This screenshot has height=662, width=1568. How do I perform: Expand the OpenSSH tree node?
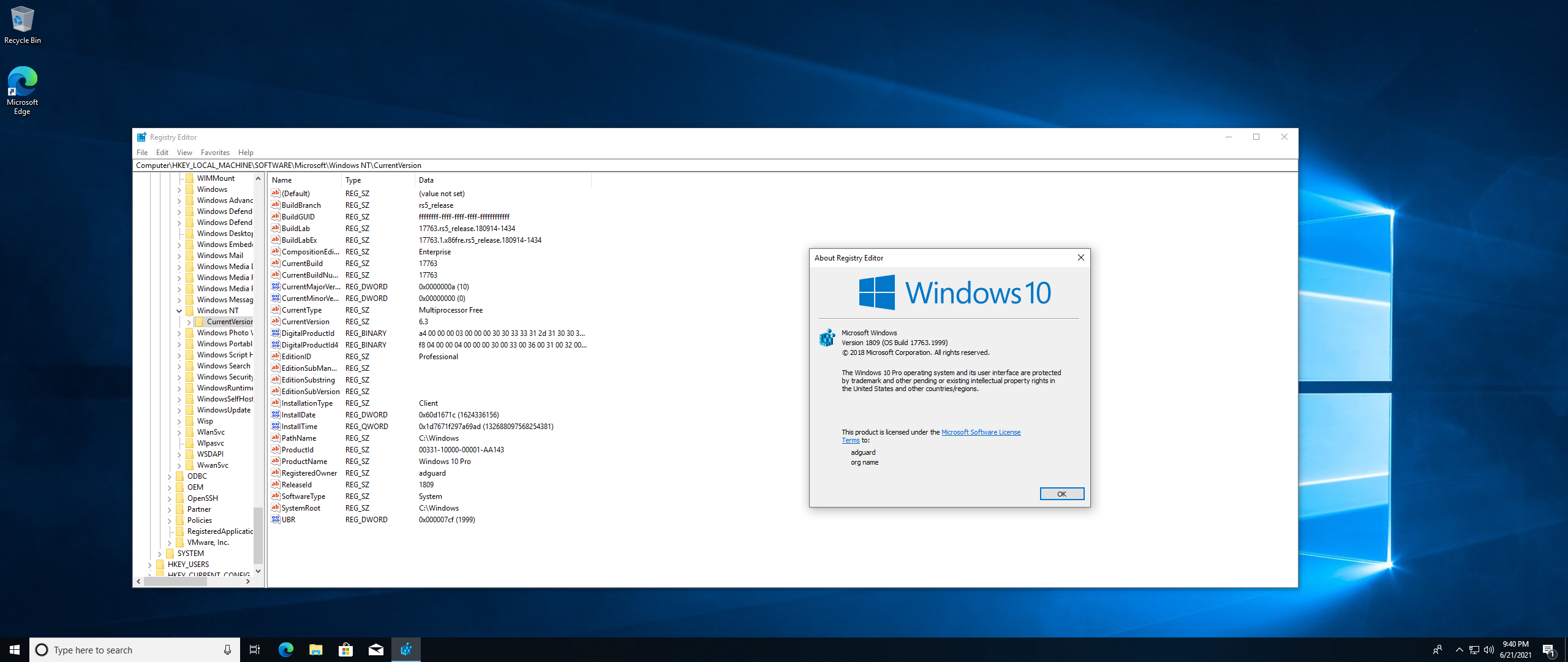[170, 498]
